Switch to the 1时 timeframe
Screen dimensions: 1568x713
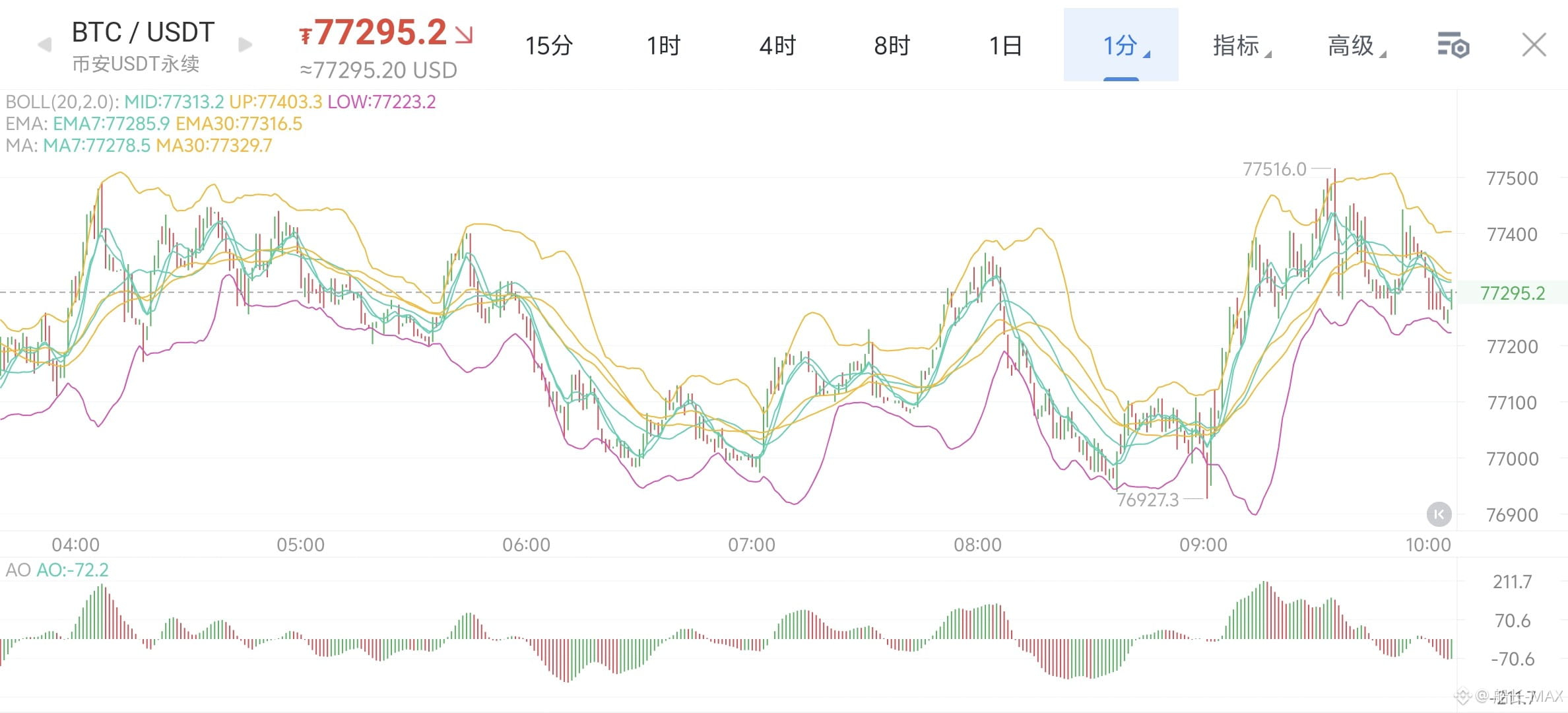point(663,46)
